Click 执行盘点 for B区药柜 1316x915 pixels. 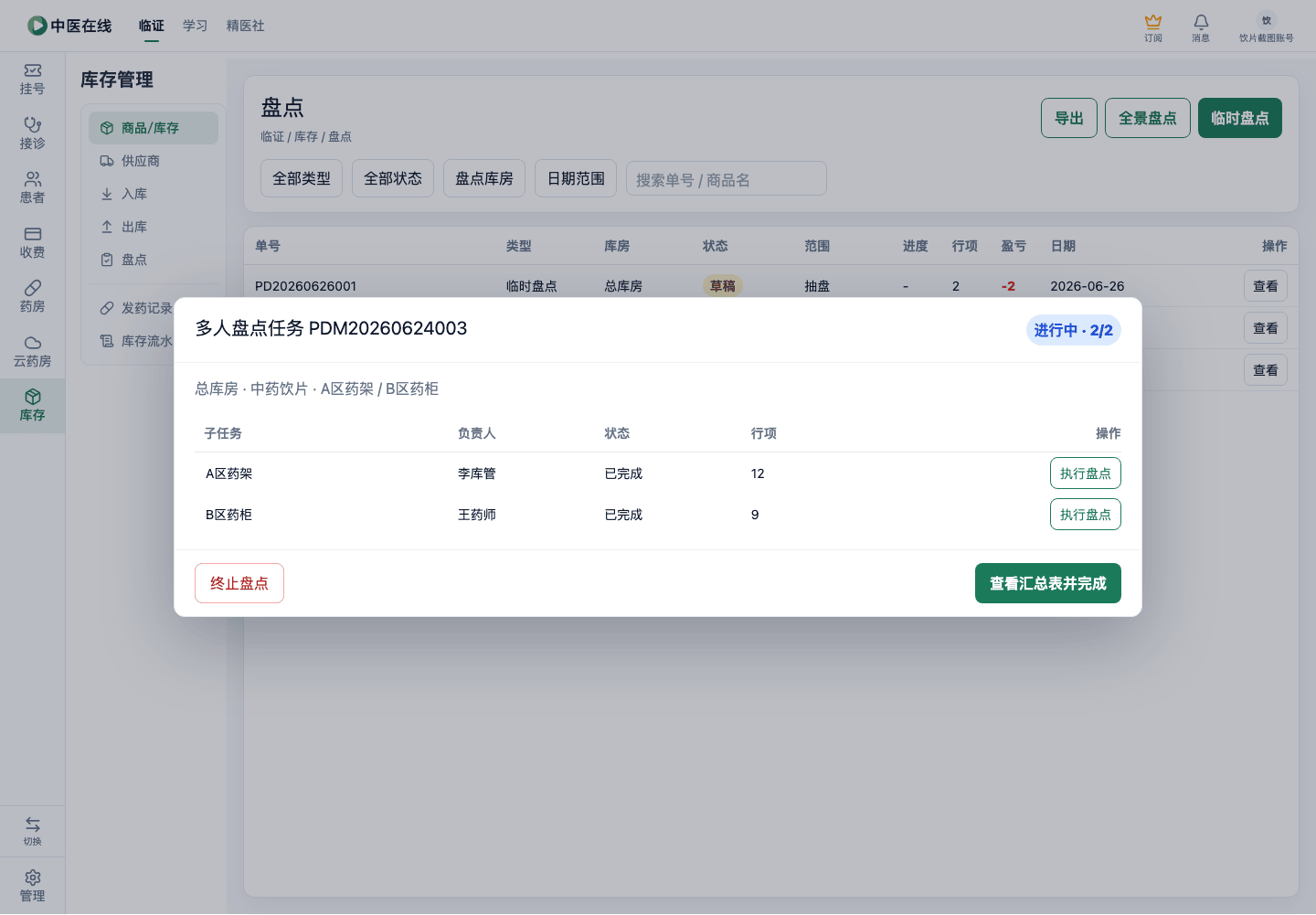(1086, 515)
